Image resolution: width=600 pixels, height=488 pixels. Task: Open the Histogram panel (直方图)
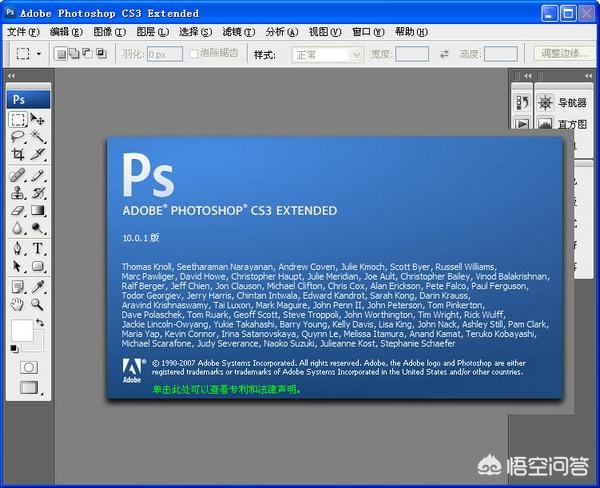[562, 124]
